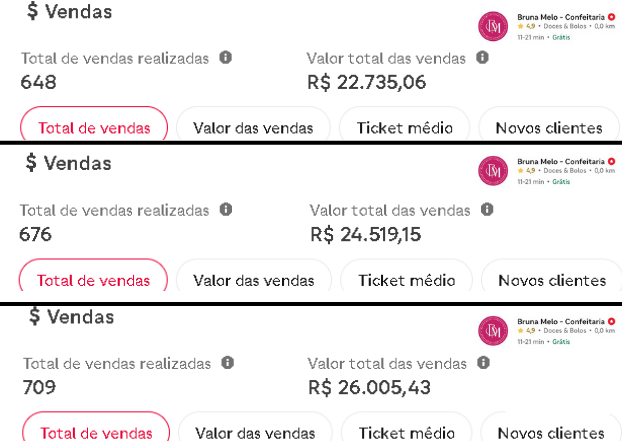Click middle Bruna Melo Confeitaria logo
The height and width of the screenshot is (441, 622).
(493, 171)
